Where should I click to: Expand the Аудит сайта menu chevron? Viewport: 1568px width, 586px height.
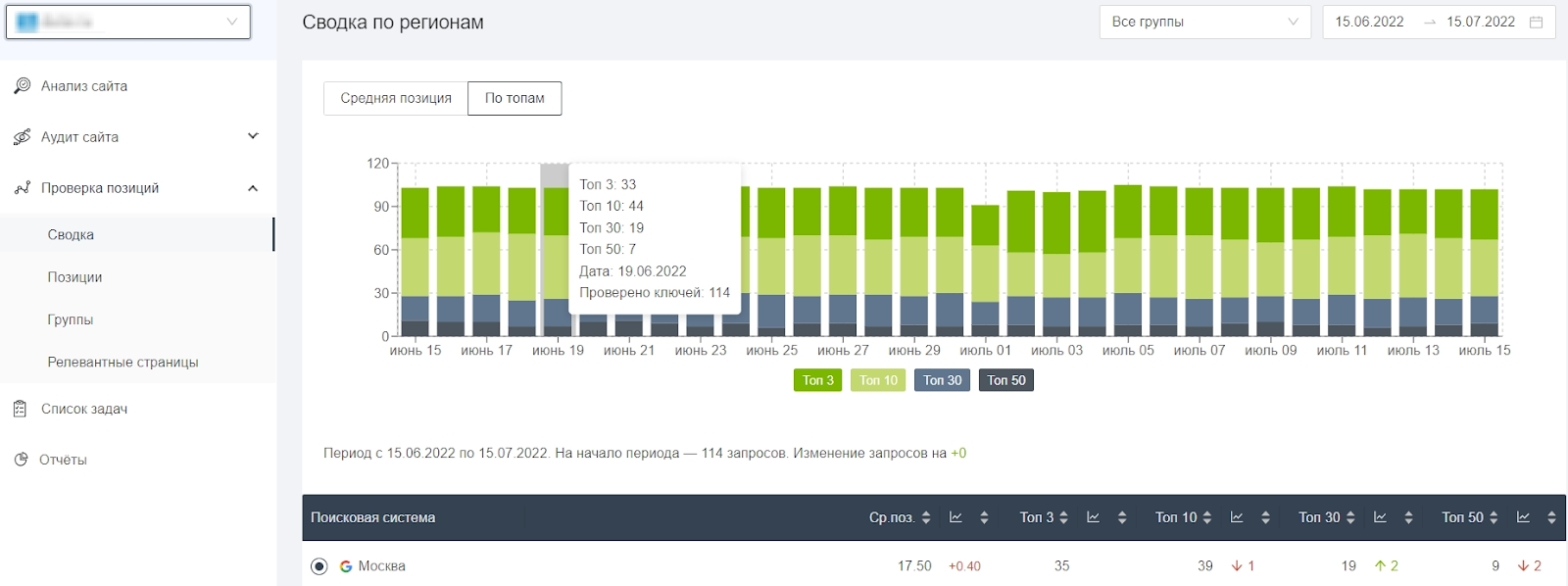coord(253,136)
